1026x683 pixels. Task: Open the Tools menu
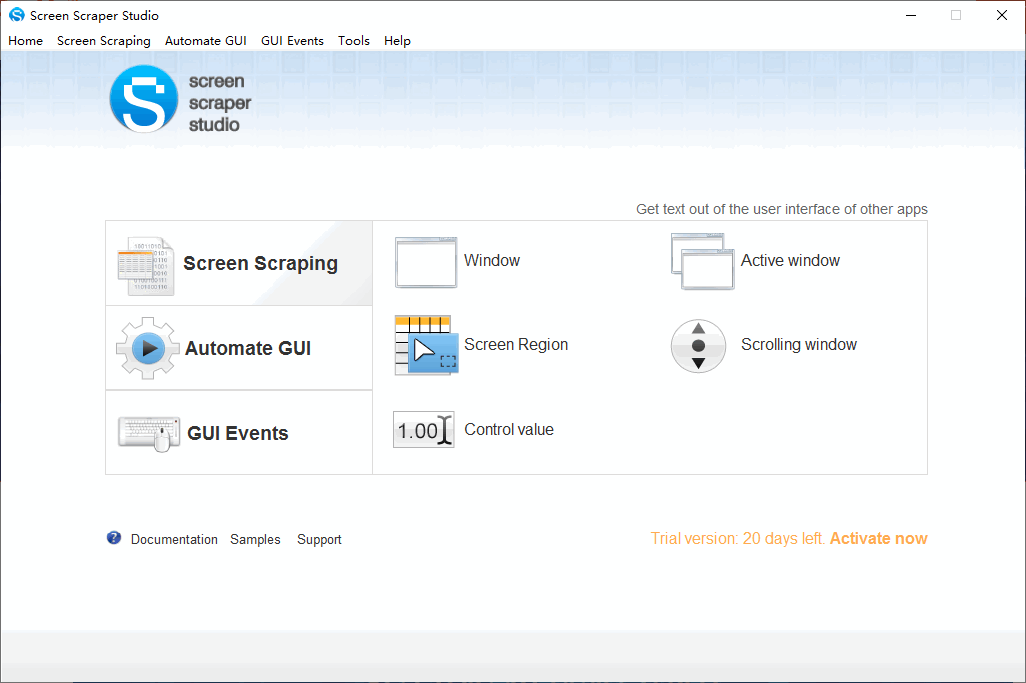point(354,41)
